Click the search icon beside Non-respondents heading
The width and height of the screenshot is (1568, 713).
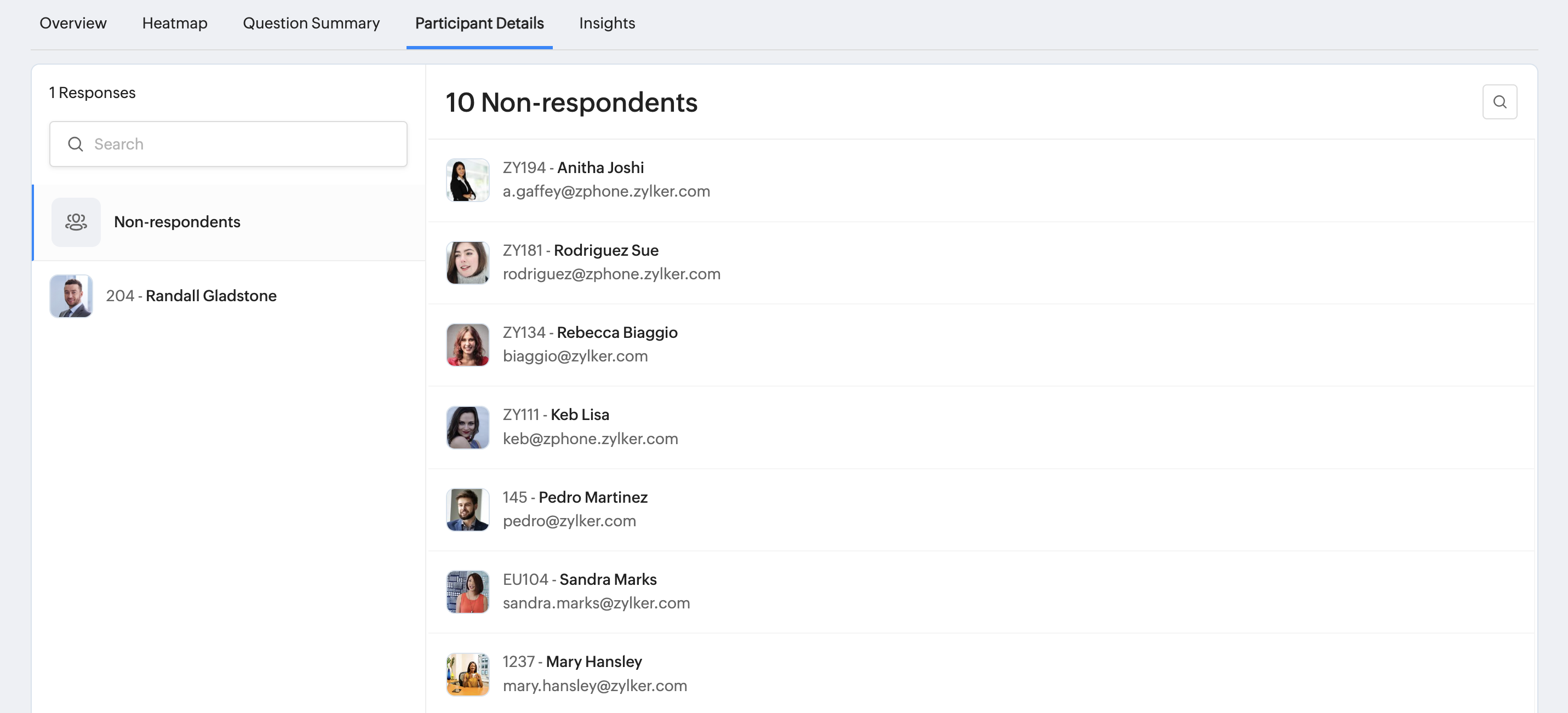click(x=1499, y=102)
